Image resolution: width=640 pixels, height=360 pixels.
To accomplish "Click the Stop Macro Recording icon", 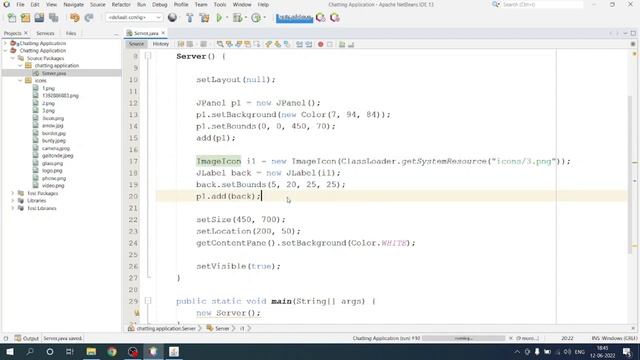I will pyautogui.click(x=330, y=44).
